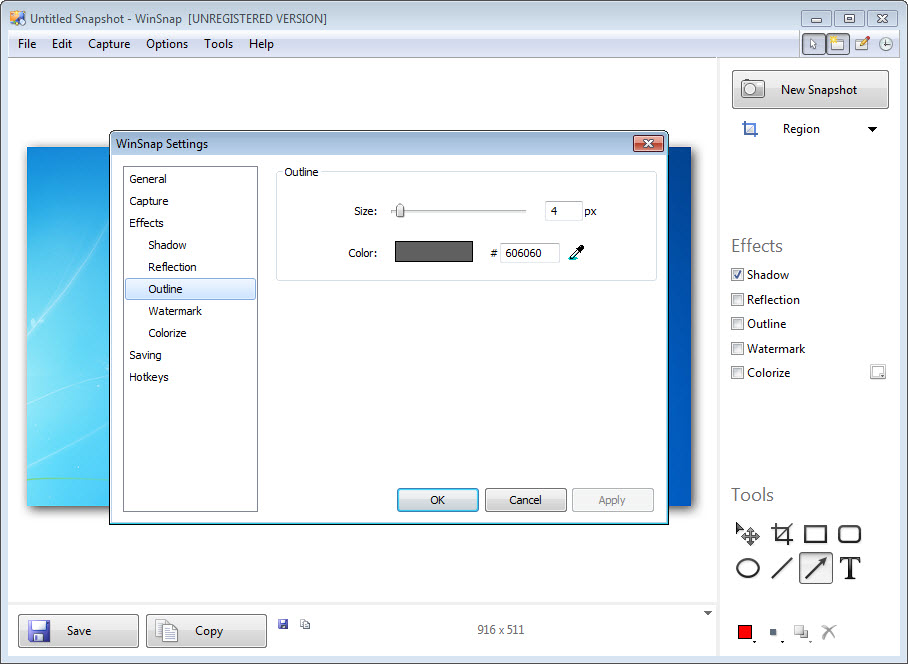Select Saving in the settings list
The width and height of the screenshot is (908, 664).
[145, 355]
